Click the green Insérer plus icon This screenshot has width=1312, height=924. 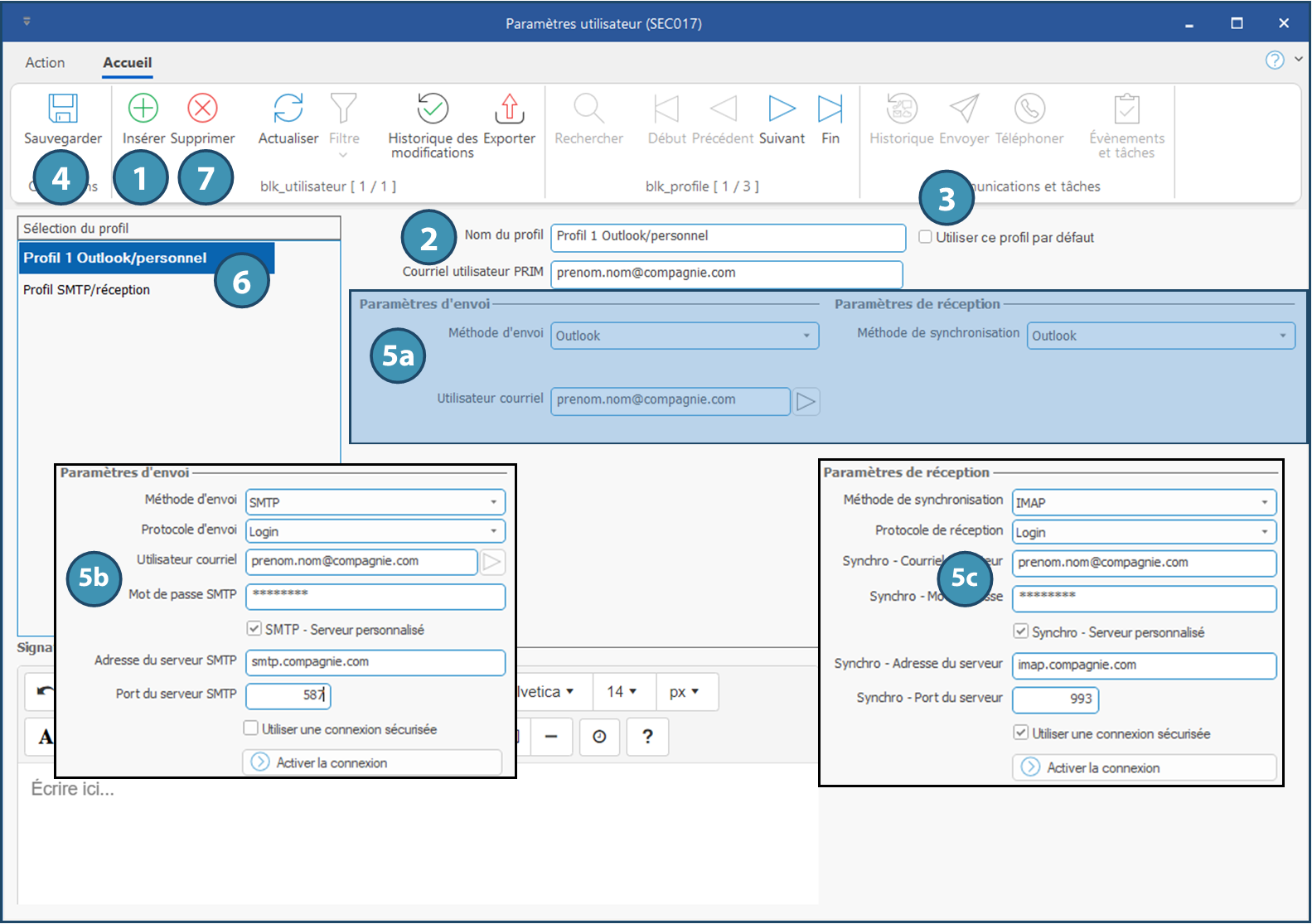click(x=143, y=109)
